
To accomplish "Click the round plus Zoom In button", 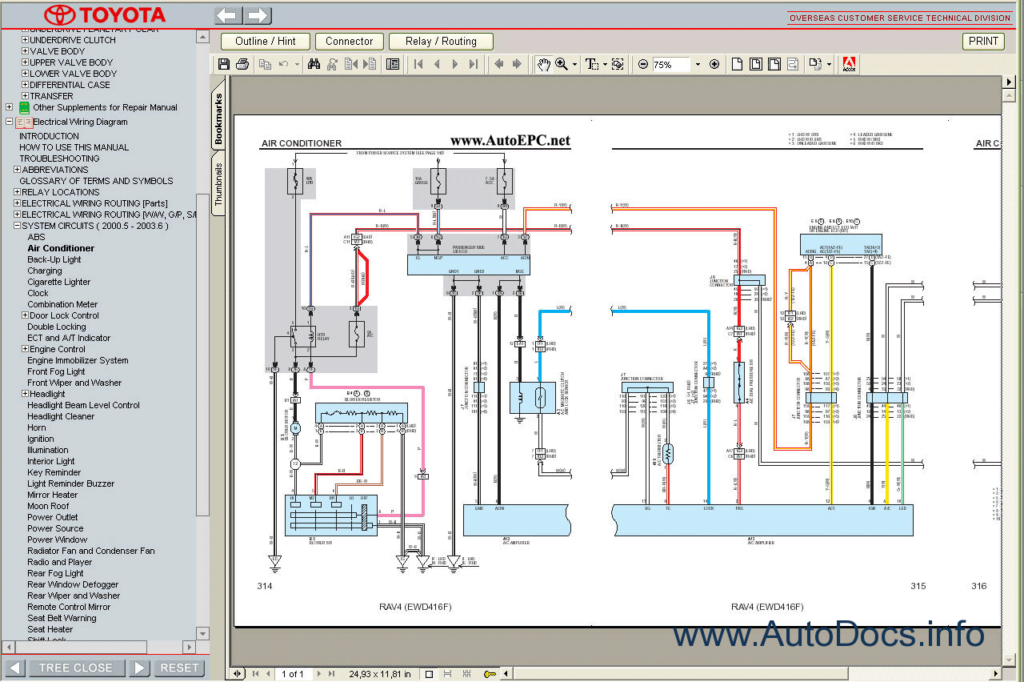I will [714, 64].
